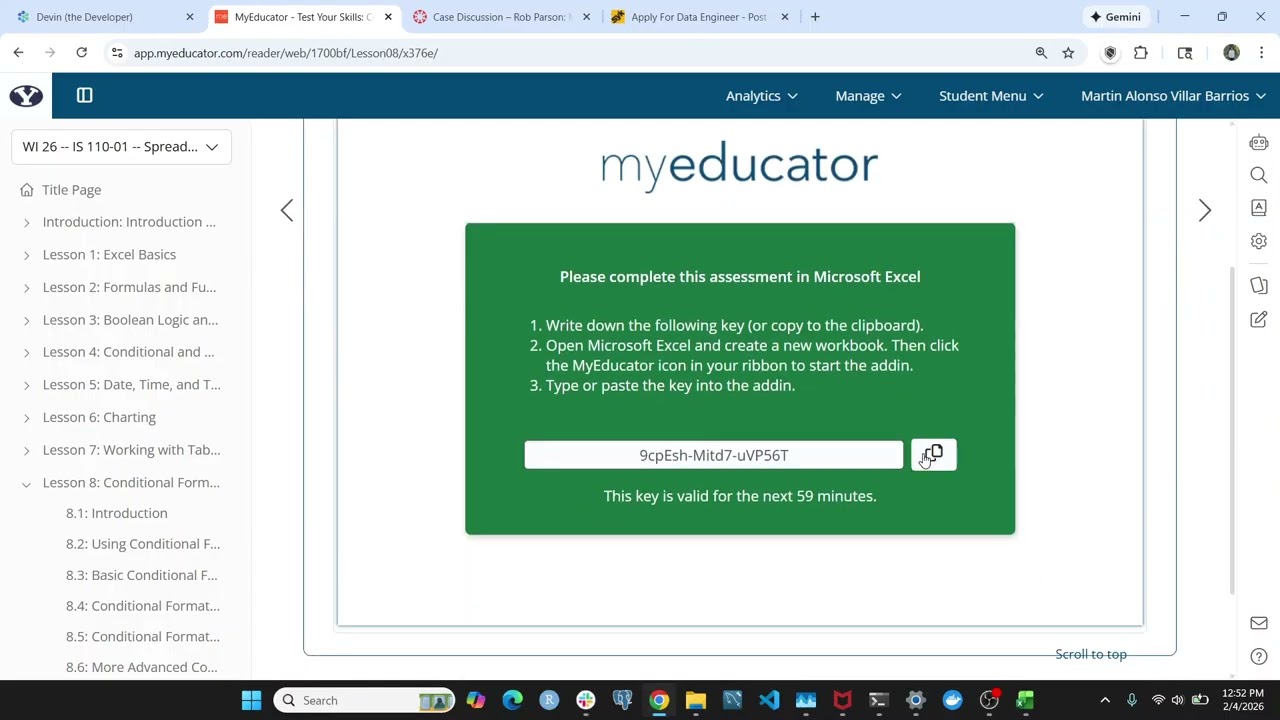The image size is (1280, 720).
Task: Click the BYU logo in header
Action: click(x=26, y=95)
